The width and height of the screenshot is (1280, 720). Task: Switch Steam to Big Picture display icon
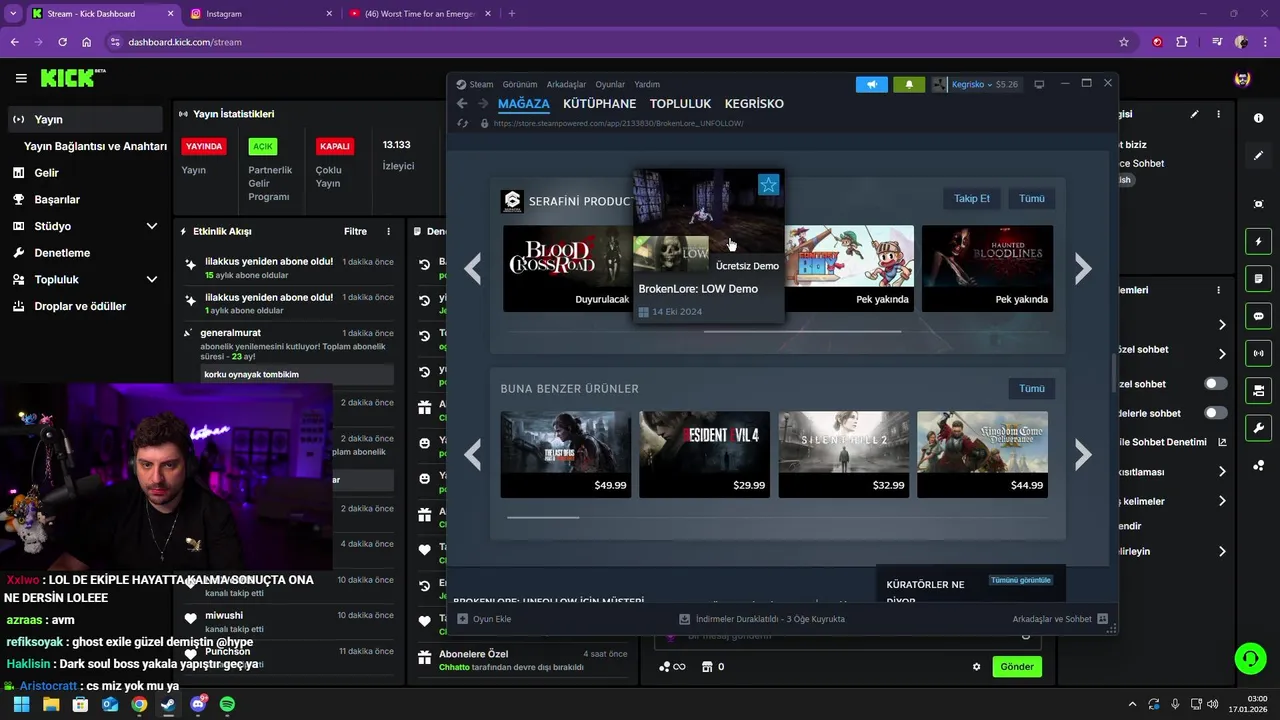1039,84
